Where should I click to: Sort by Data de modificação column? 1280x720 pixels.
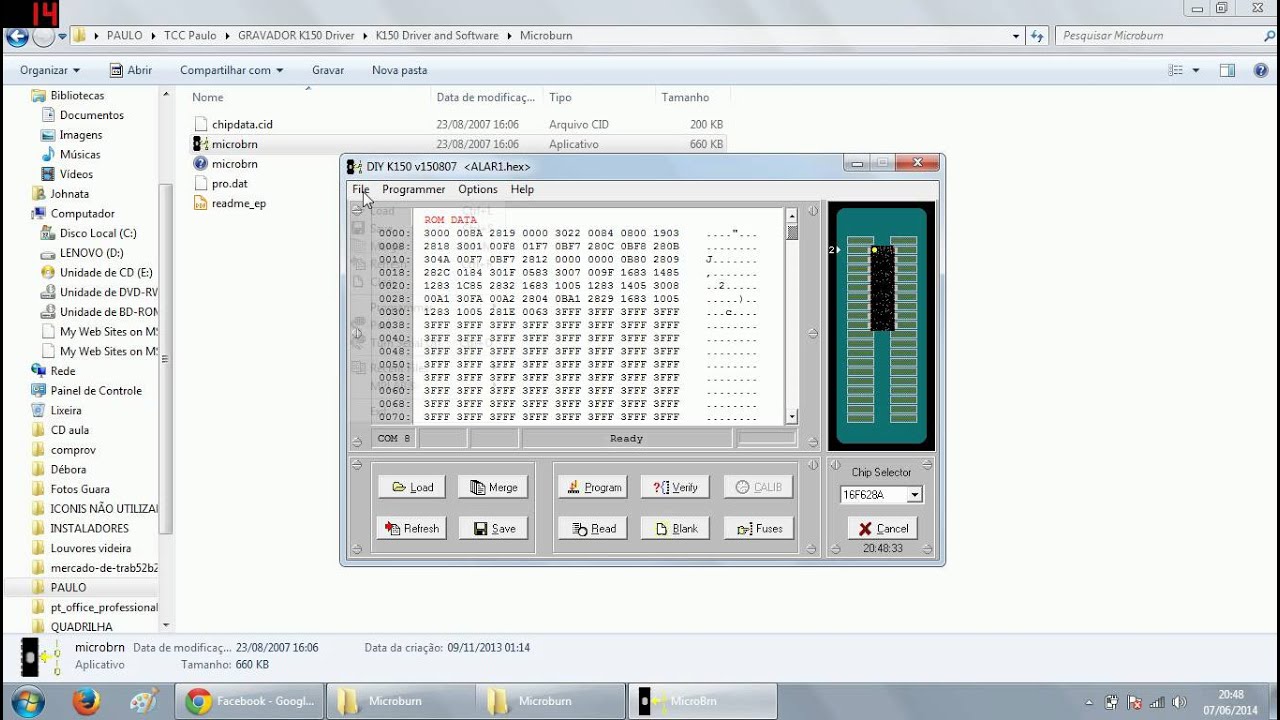[x=487, y=97]
